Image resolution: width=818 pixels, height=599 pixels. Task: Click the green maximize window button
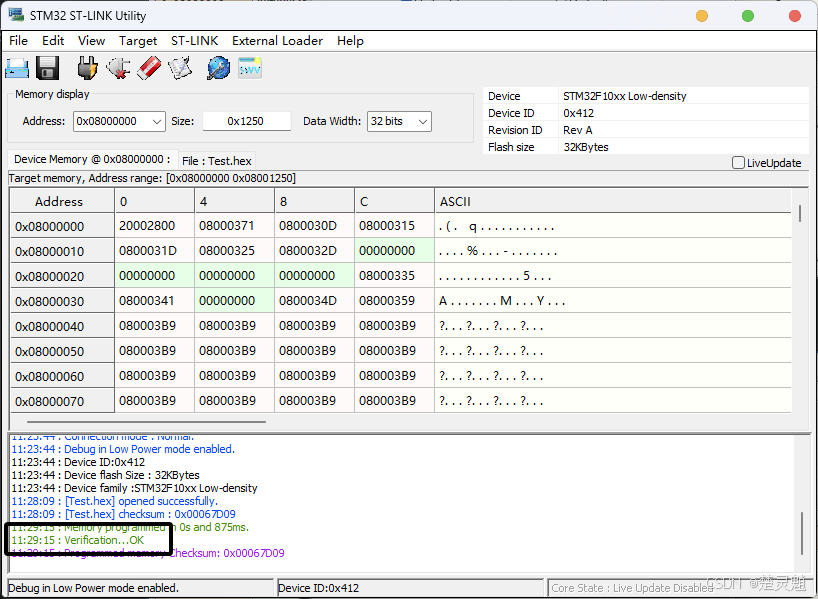pos(748,16)
